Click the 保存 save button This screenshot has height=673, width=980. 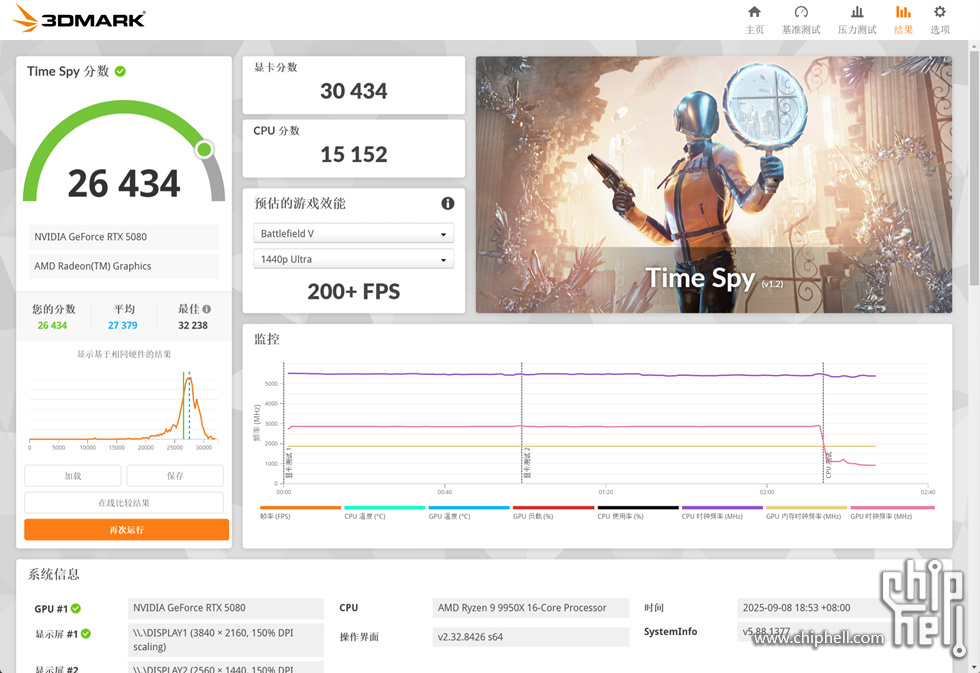(175, 476)
